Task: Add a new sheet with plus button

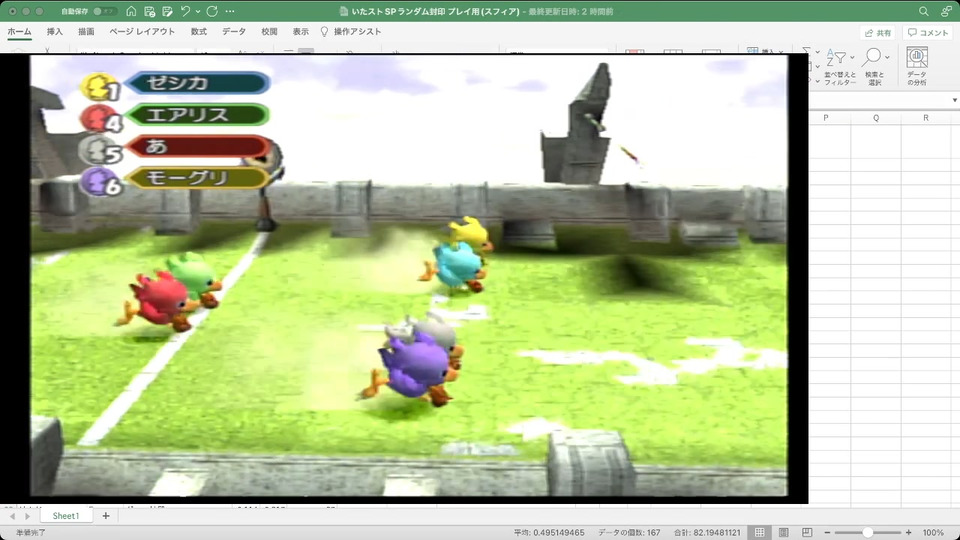Action: (105, 516)
